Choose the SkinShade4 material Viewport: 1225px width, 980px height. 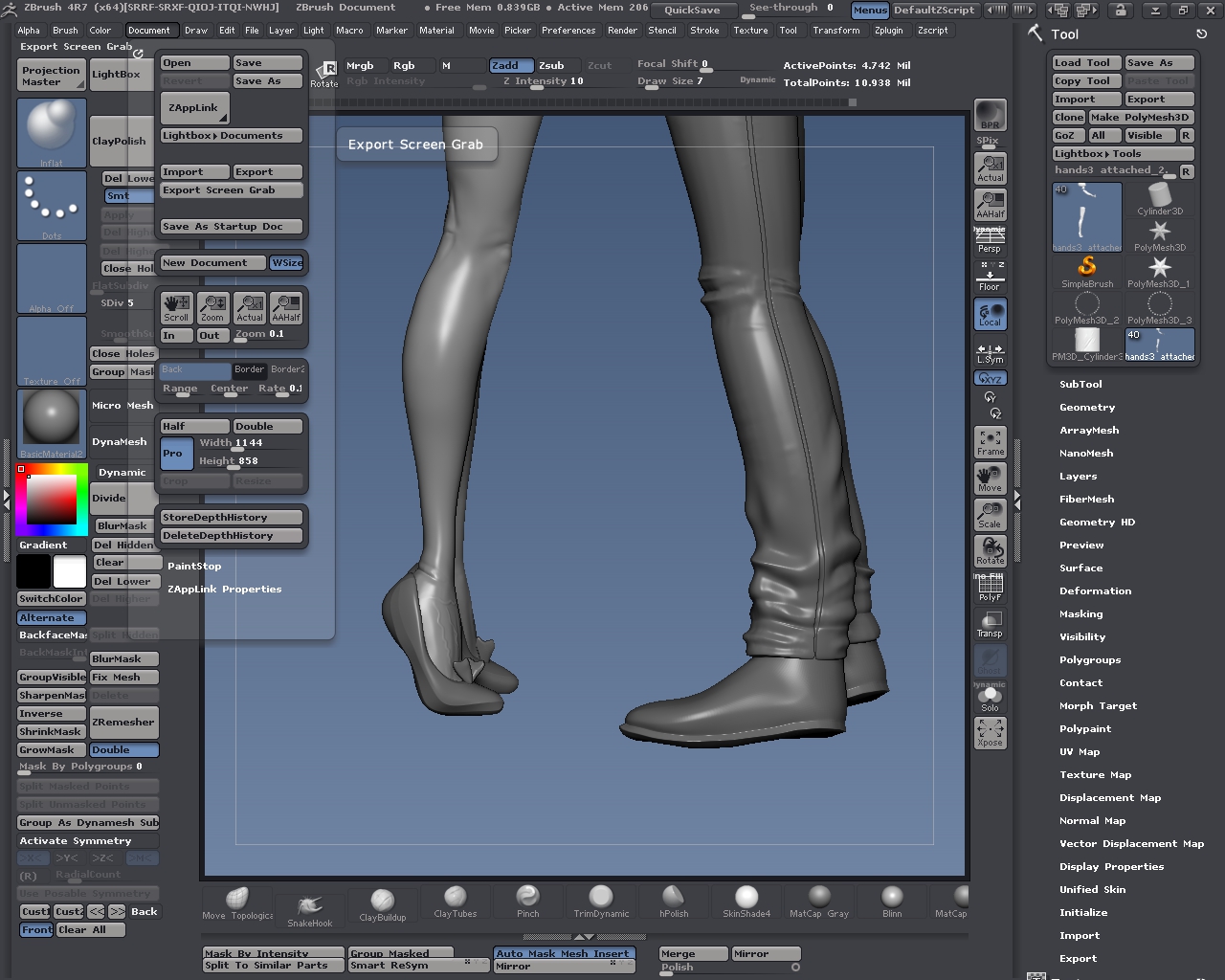746,902
